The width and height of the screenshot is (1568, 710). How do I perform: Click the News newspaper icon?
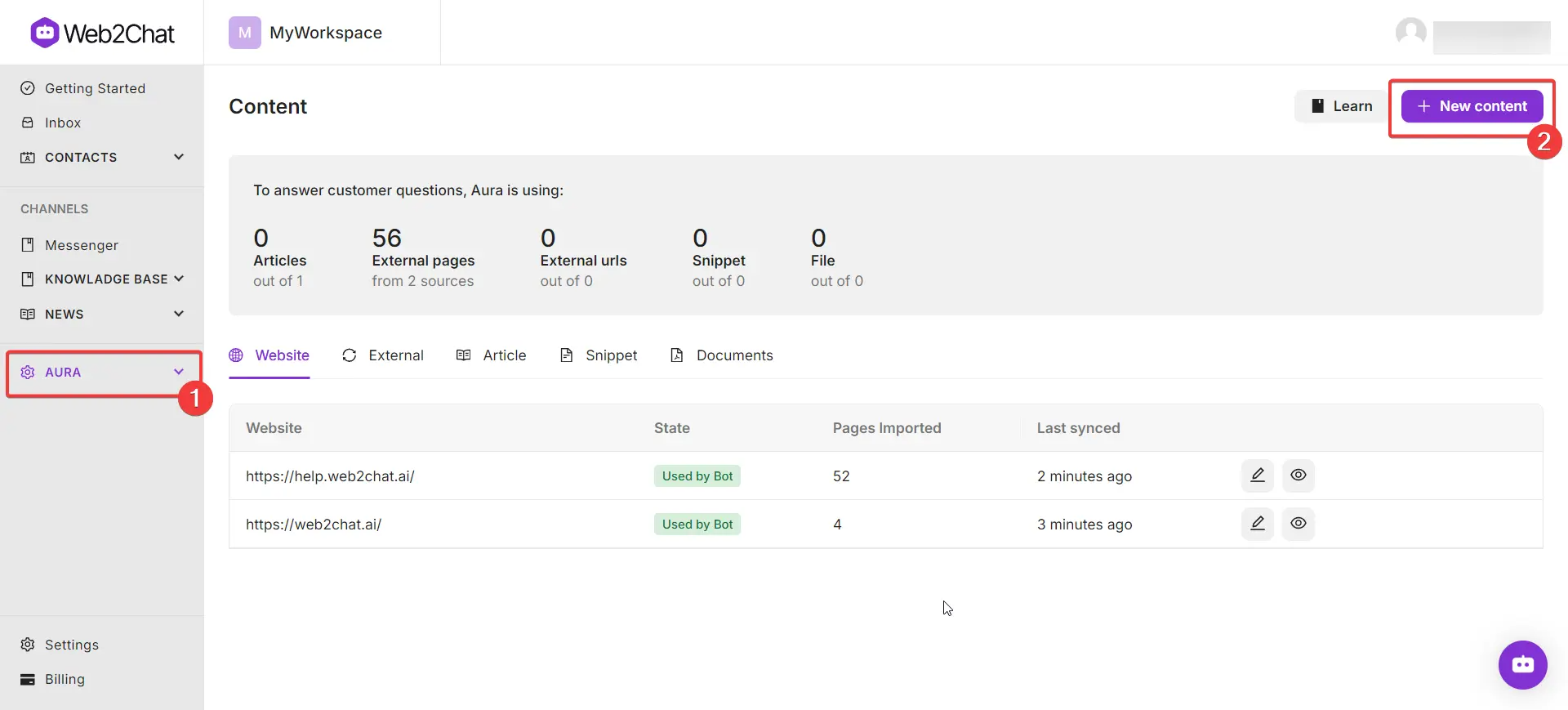click(x=28, y=314)
